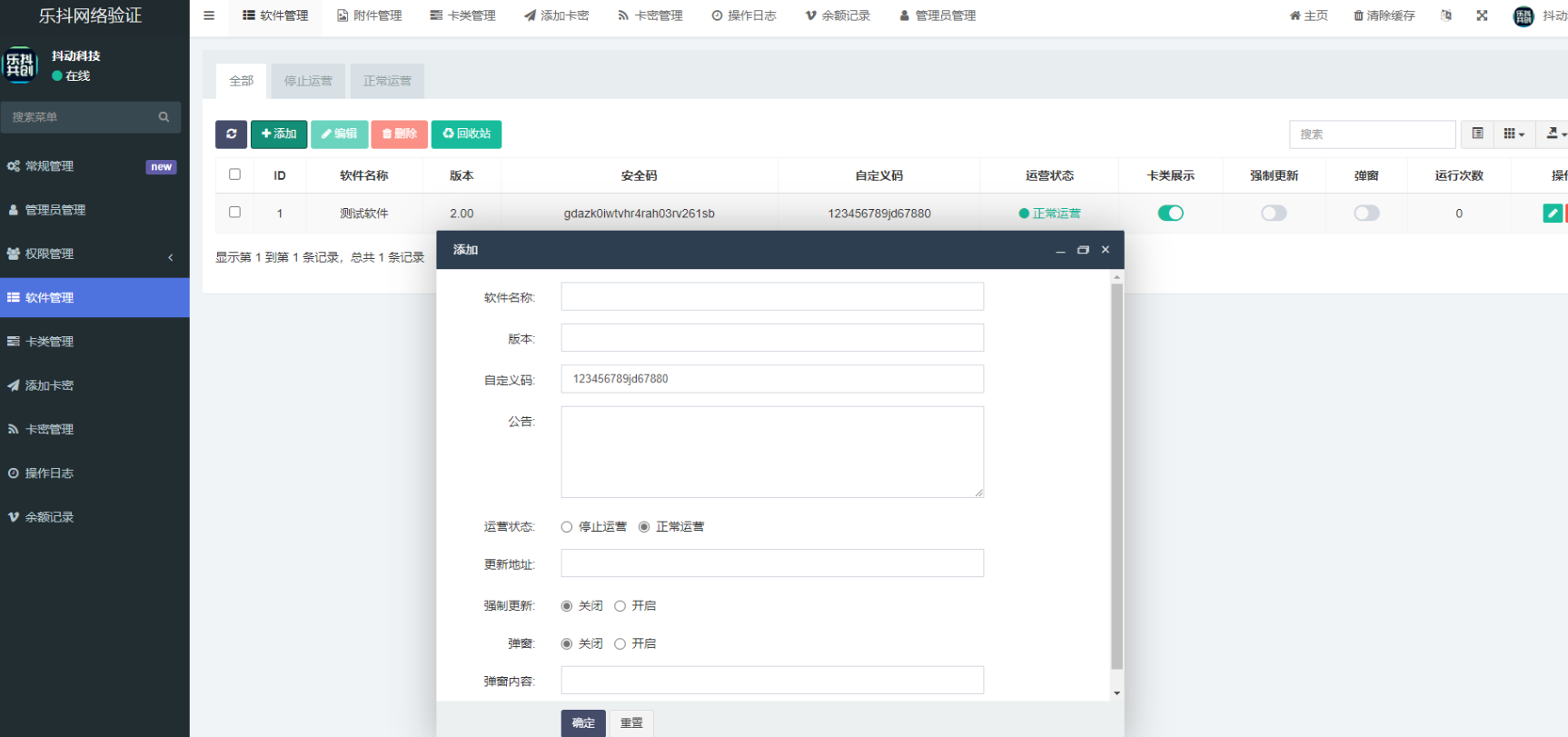Click the green edit pencil icon in row
This screenshot has width=1568, height=737.
click(x=1552, y=214)
